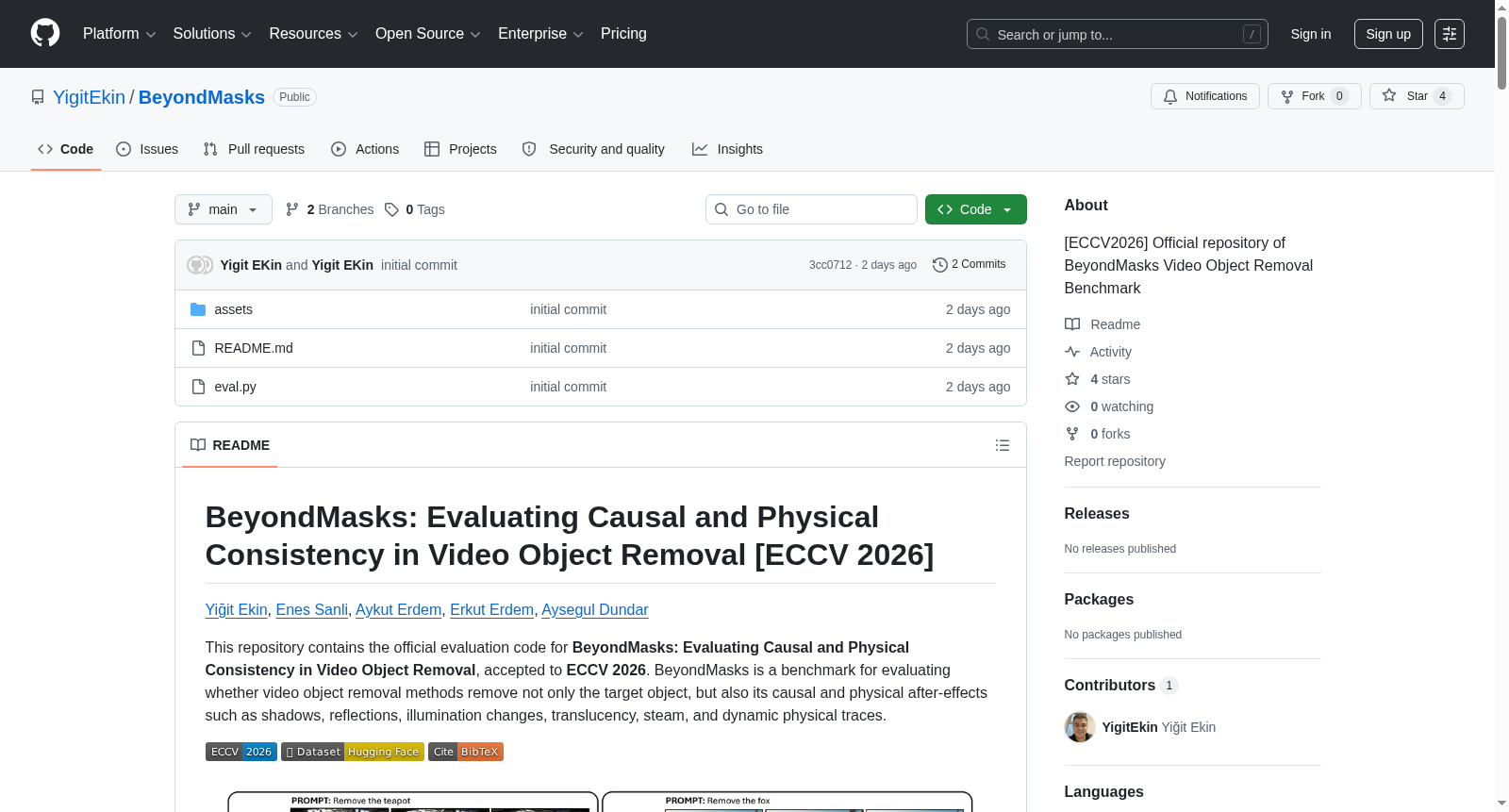Click the ECCV 2026 badge
1509x812 pixels.
click(x=241, y=752)
